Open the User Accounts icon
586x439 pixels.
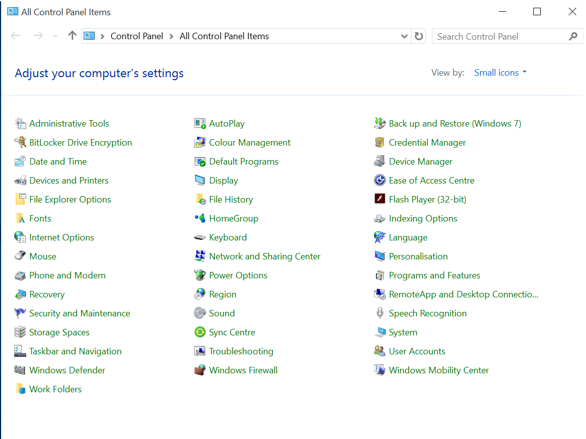380,351
